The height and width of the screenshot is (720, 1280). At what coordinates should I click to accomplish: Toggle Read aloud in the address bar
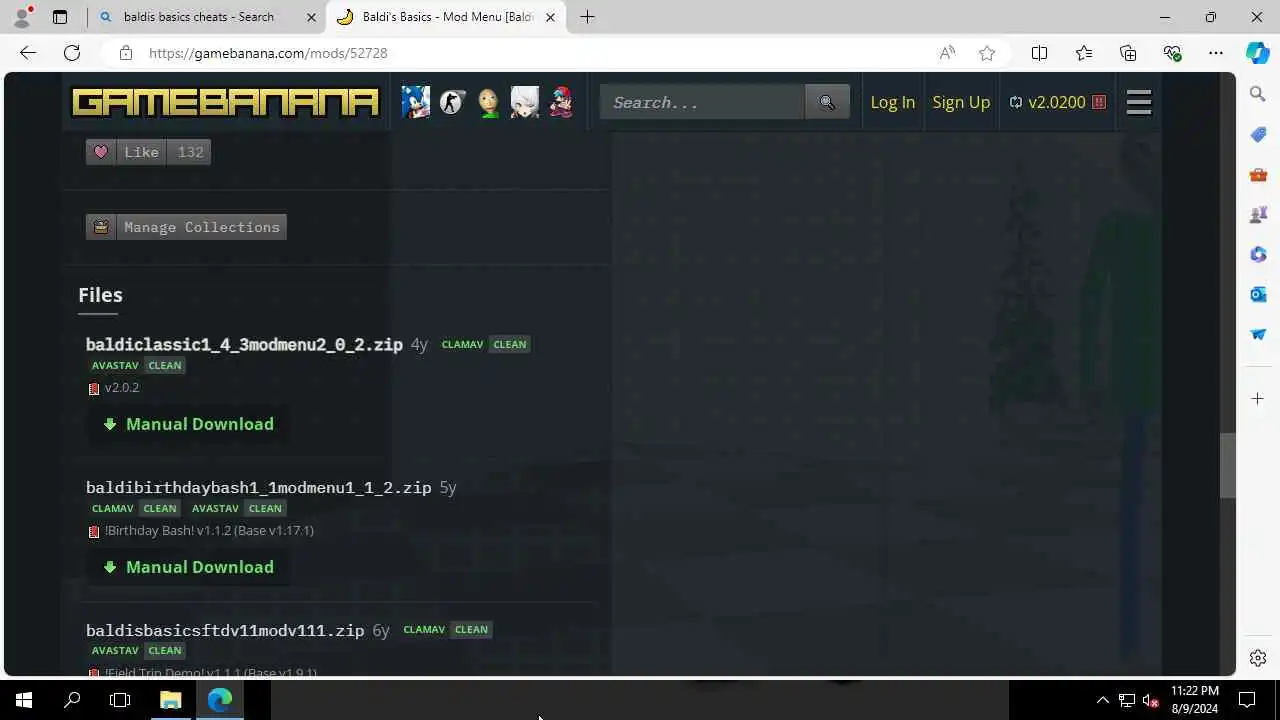947,53
